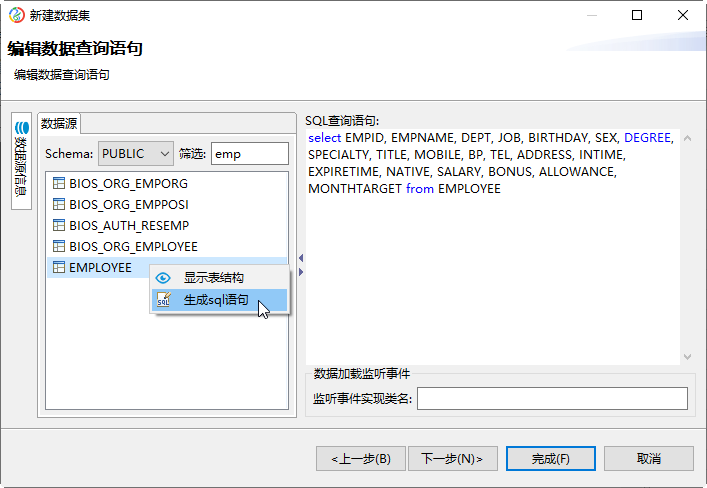Click the table icon beside EMPLOYEE
Viewport: 707px width, 488px height.
pos(59,268)
